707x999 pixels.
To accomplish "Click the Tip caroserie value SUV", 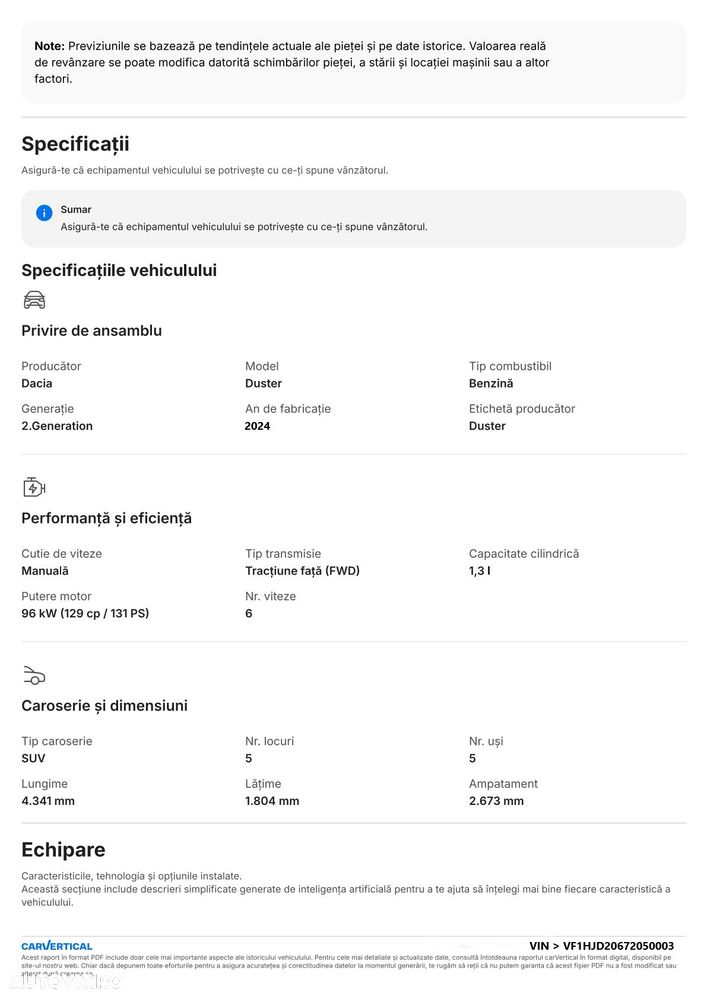I will point(33,758).
